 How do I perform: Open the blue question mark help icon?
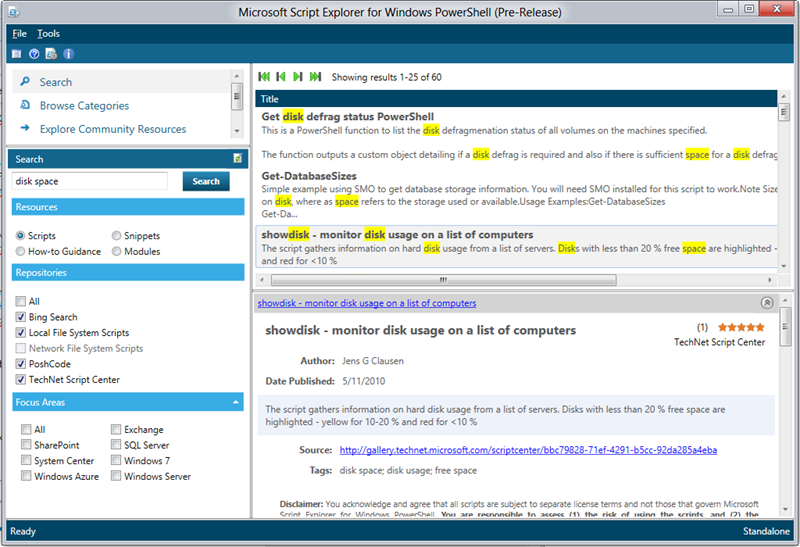34,54
